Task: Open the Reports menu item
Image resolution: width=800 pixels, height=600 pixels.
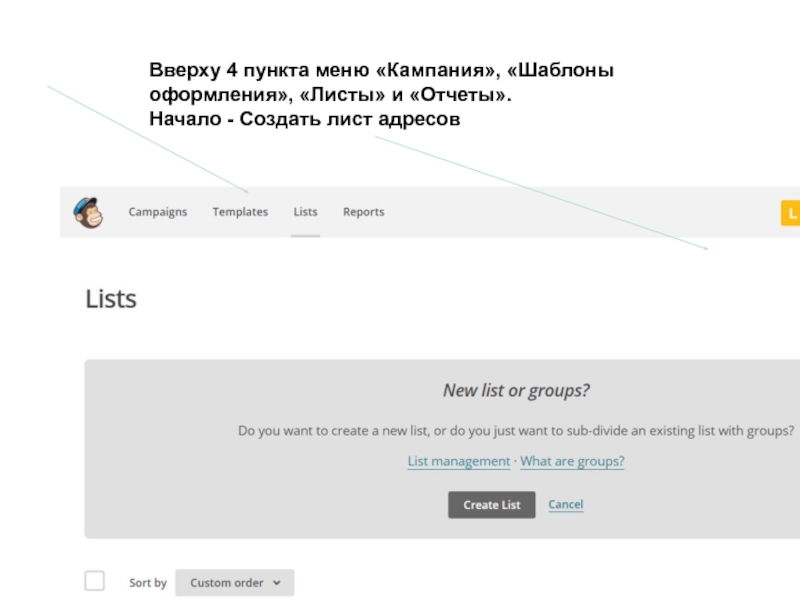Action: [x=363, y=212]
